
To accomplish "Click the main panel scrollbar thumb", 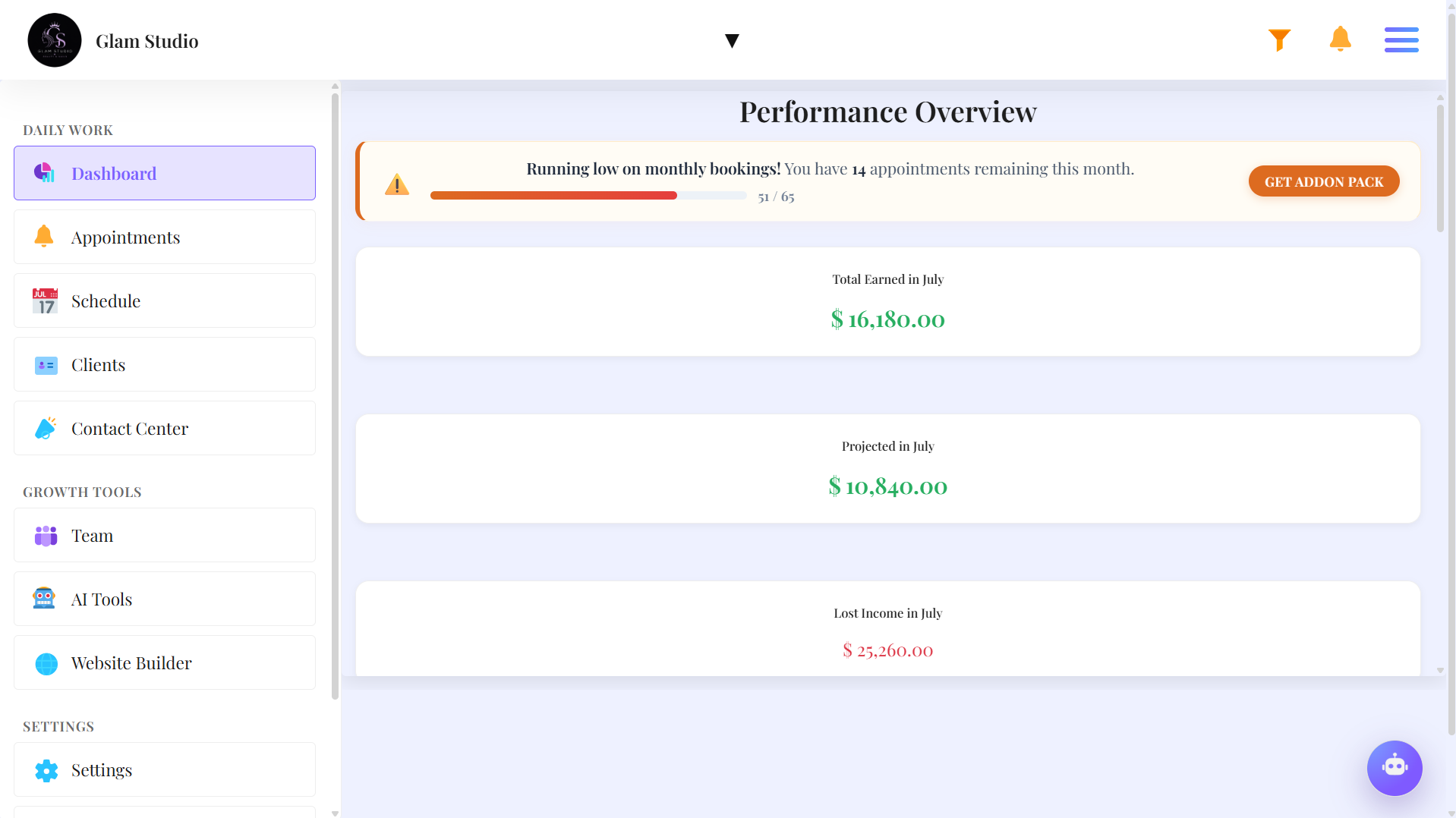I will 1439,168.
